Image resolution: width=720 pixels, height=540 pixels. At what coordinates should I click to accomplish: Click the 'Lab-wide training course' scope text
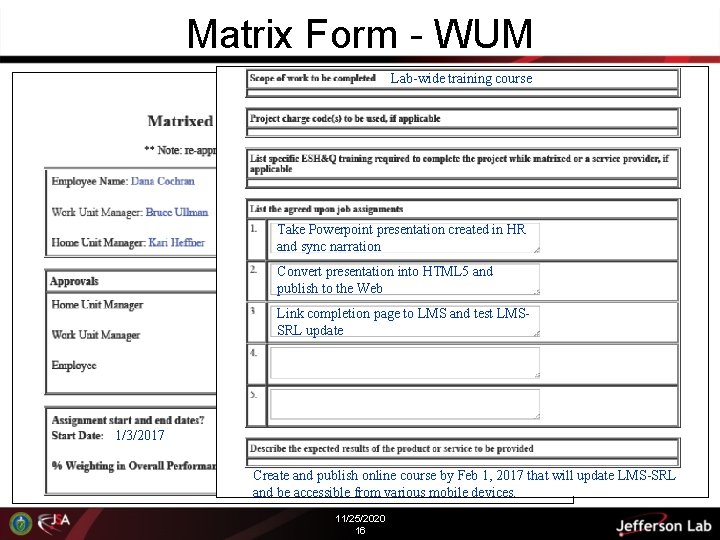coord(461,79)
